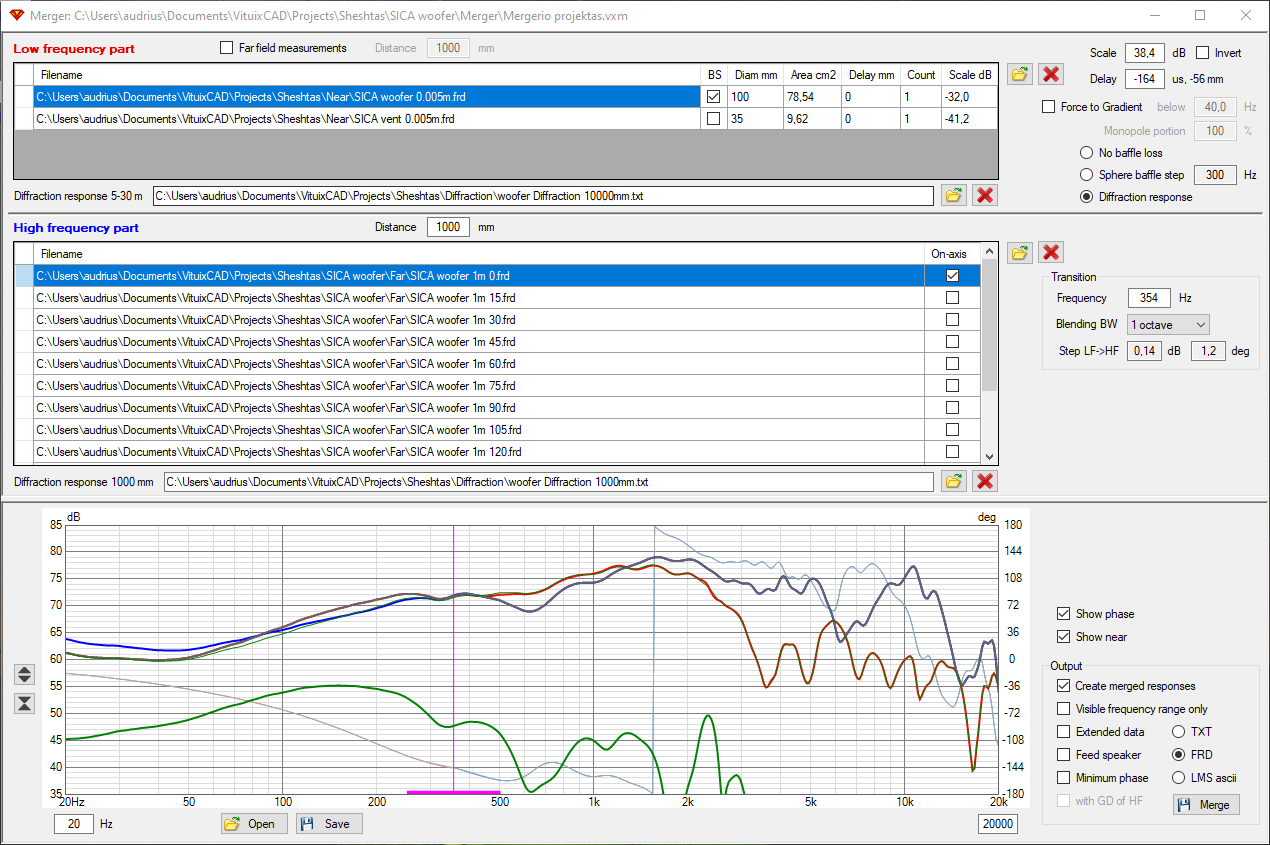Toggle Show phase checkbox
This screenshot has width=1270, height=845.
click(1063, 614)
